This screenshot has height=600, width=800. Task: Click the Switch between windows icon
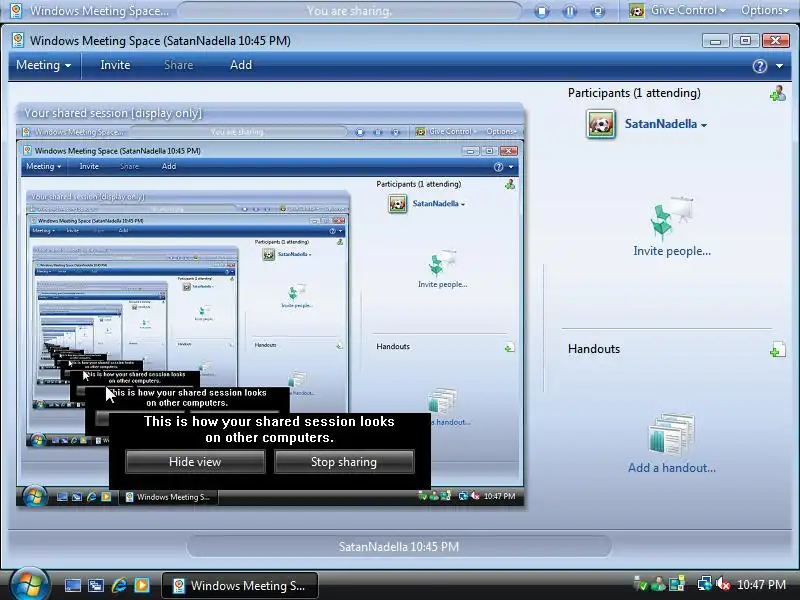96,585
